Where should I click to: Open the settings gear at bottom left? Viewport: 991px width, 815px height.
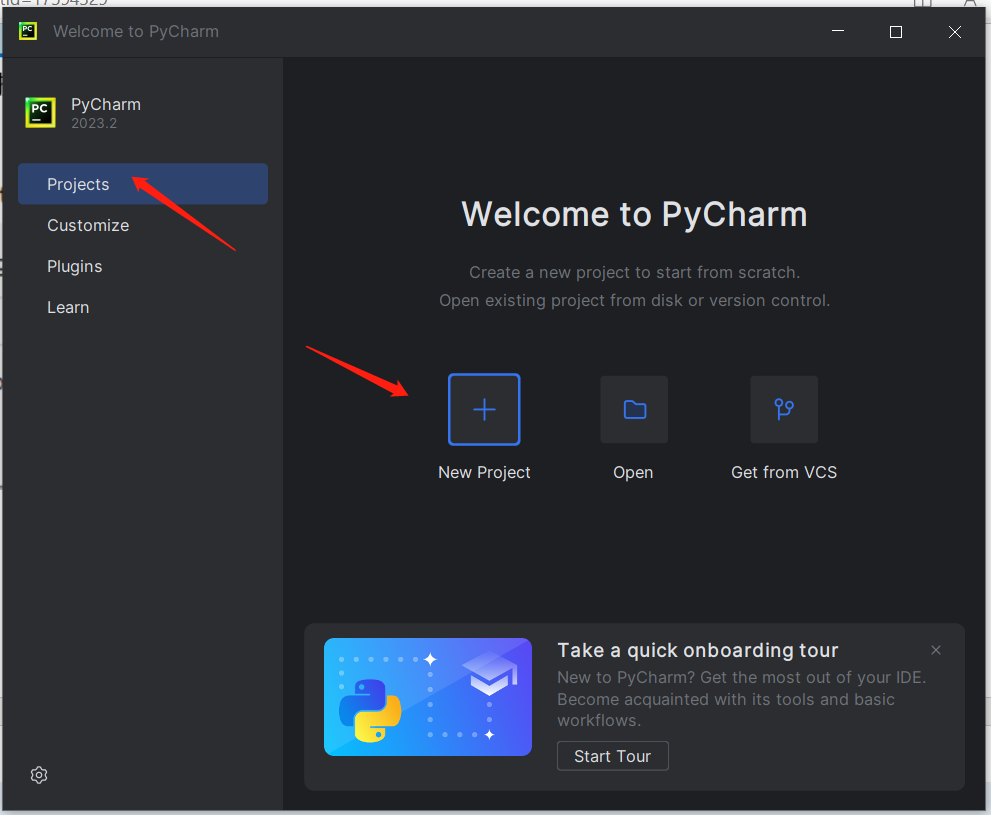(38, 775)
